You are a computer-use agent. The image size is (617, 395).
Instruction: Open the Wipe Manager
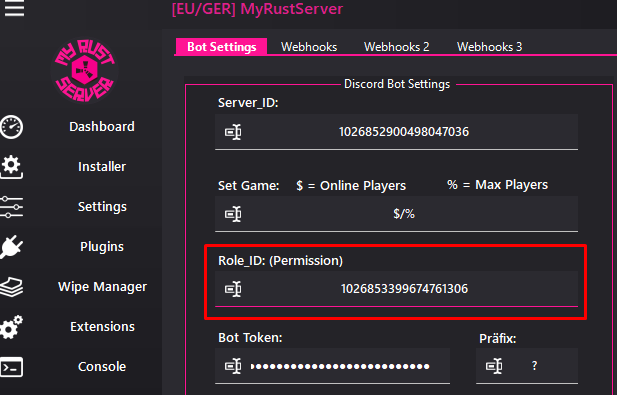[x=102, y=287]
